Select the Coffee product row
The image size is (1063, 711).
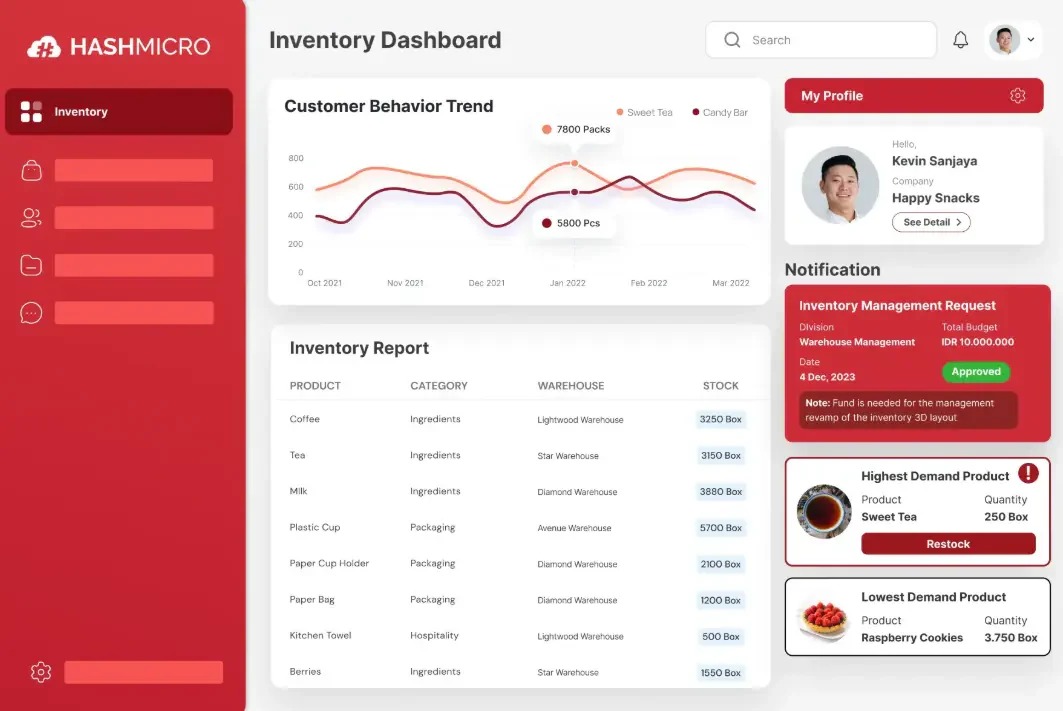point(519,420)
